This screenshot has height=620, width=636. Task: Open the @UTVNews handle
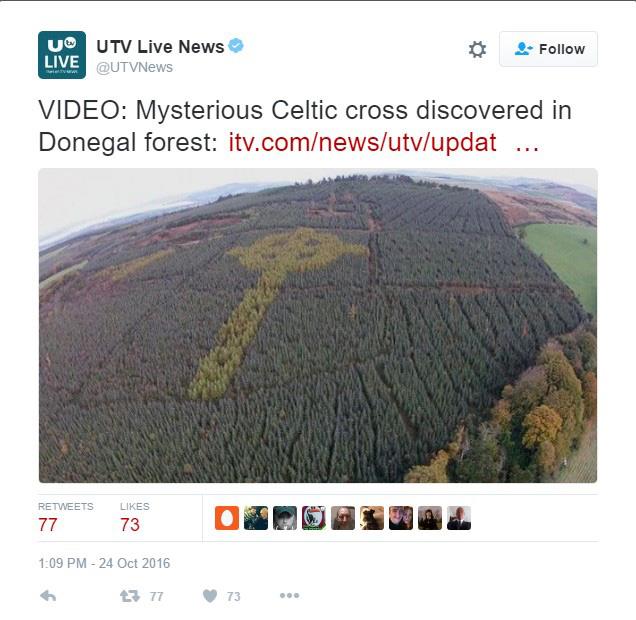(x=134, y=67)
